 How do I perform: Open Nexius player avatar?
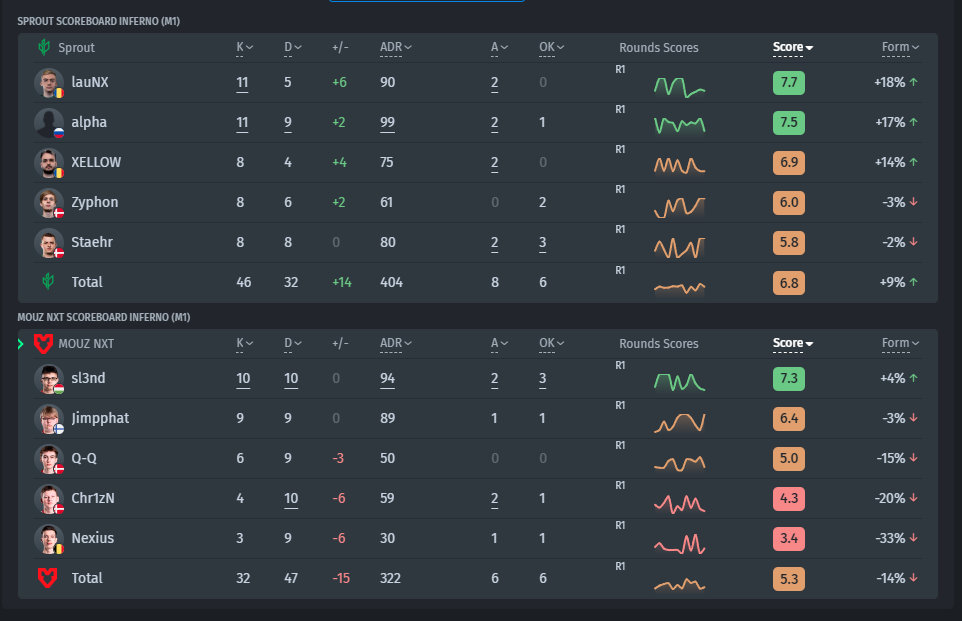[x=49, y=538]
